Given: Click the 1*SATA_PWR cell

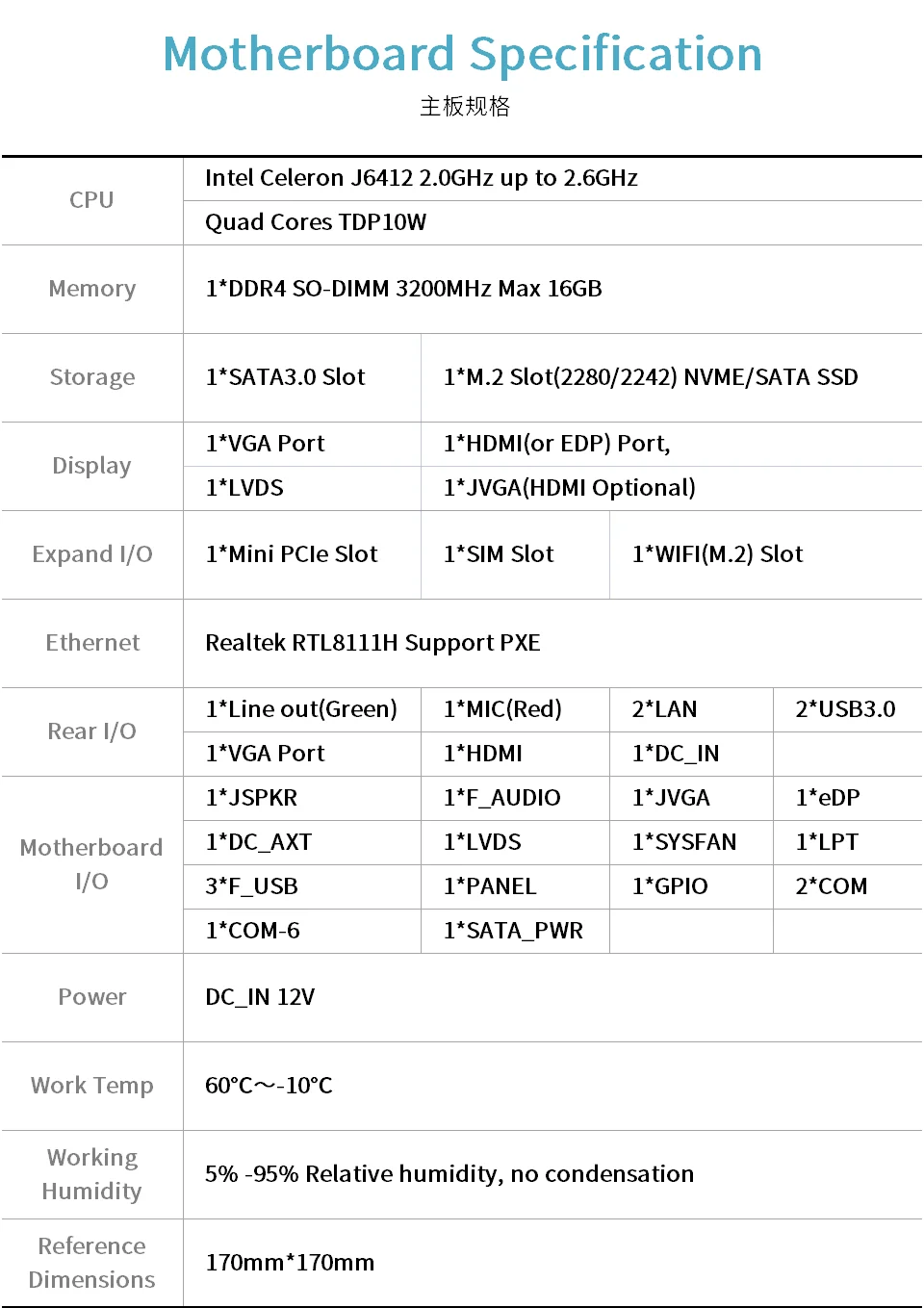Looking at the screenshot, I should click(x=513, y=931).
